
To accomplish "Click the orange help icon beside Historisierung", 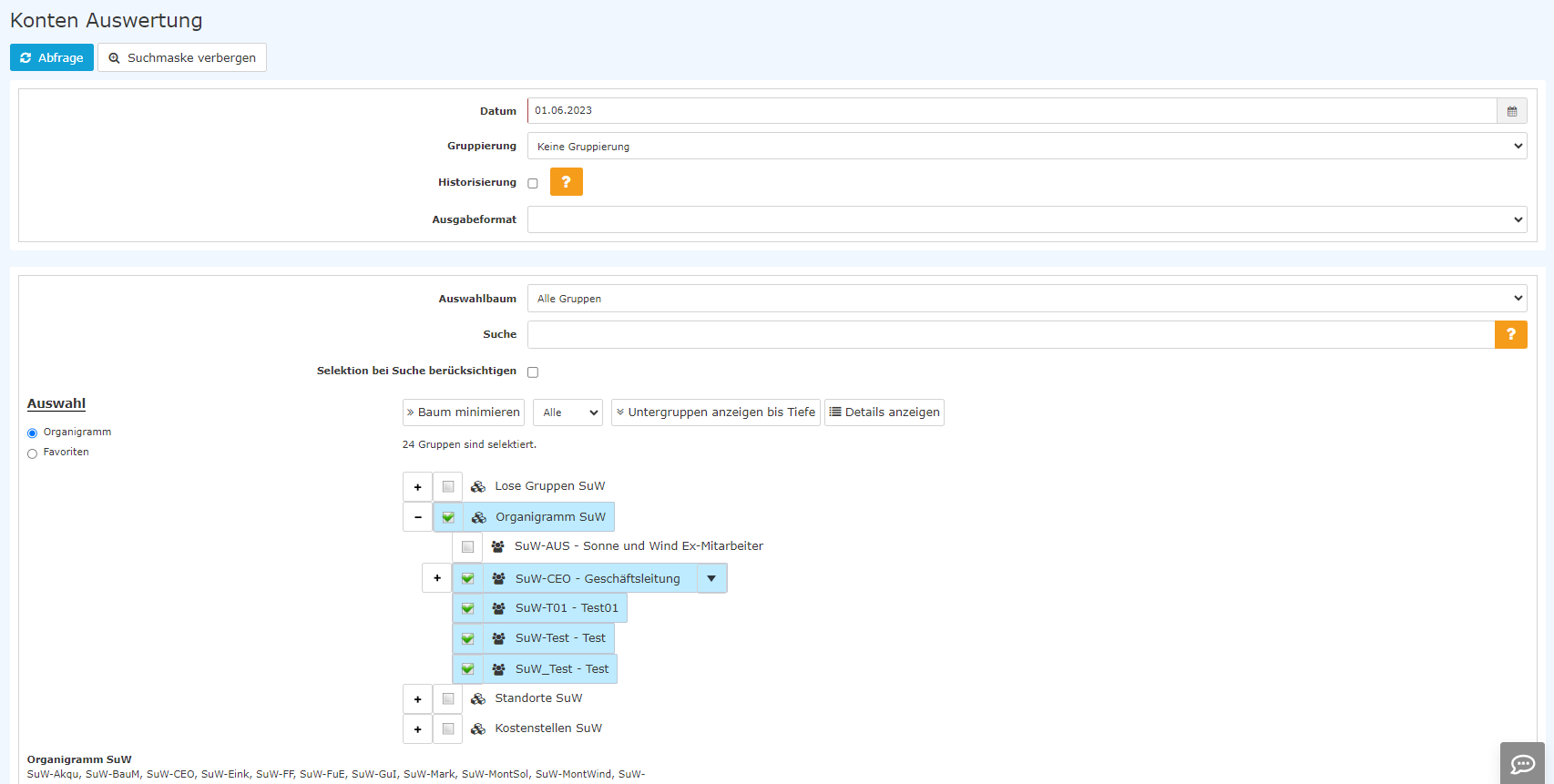I will pos(566,182).
